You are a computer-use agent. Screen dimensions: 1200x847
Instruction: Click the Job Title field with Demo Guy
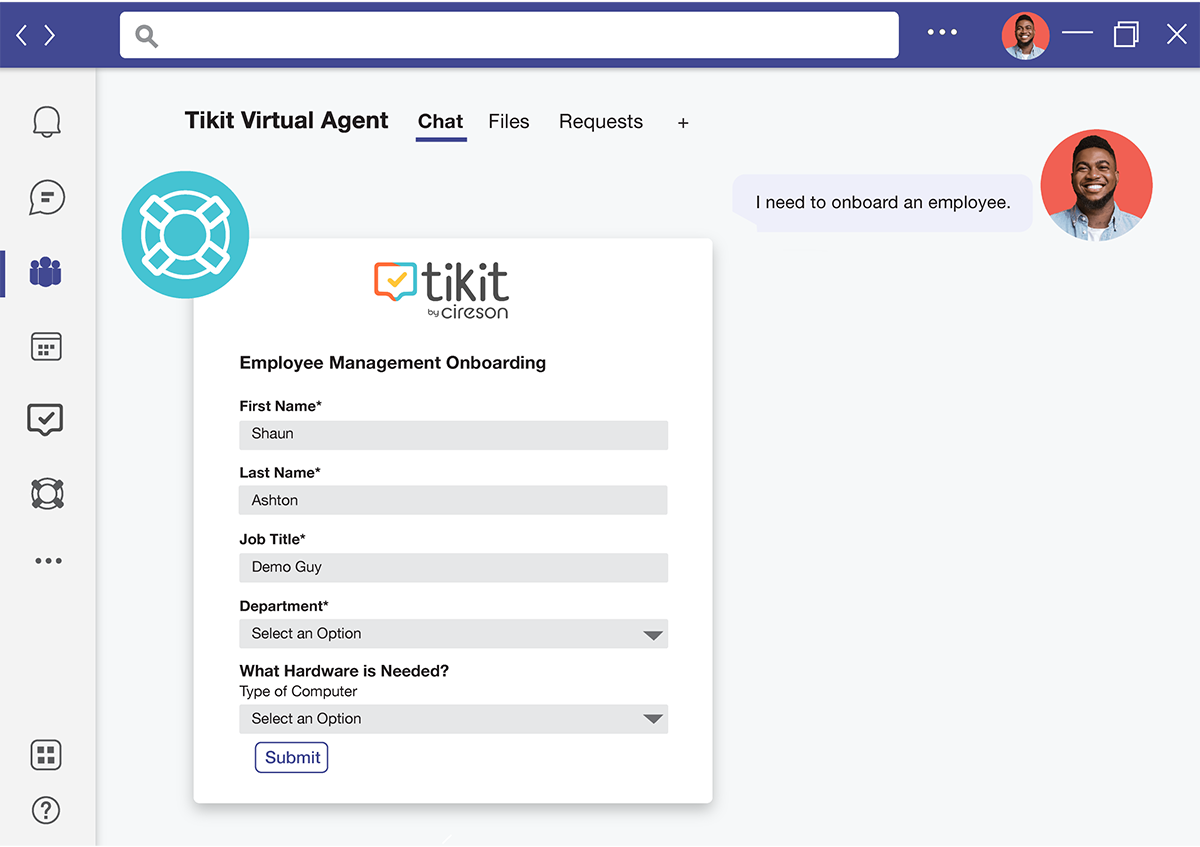453,568
